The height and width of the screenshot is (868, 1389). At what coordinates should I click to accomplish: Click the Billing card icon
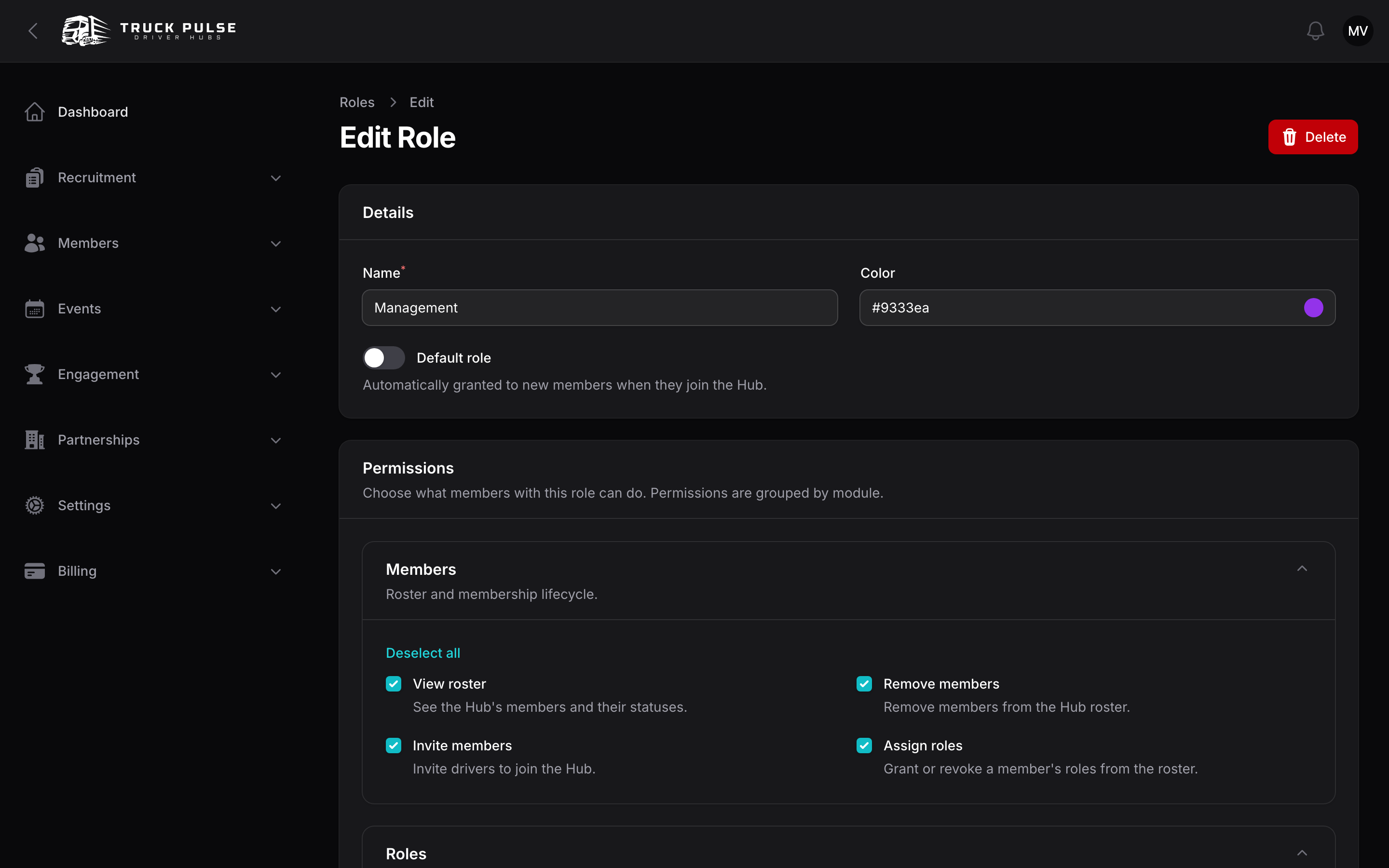34,571
